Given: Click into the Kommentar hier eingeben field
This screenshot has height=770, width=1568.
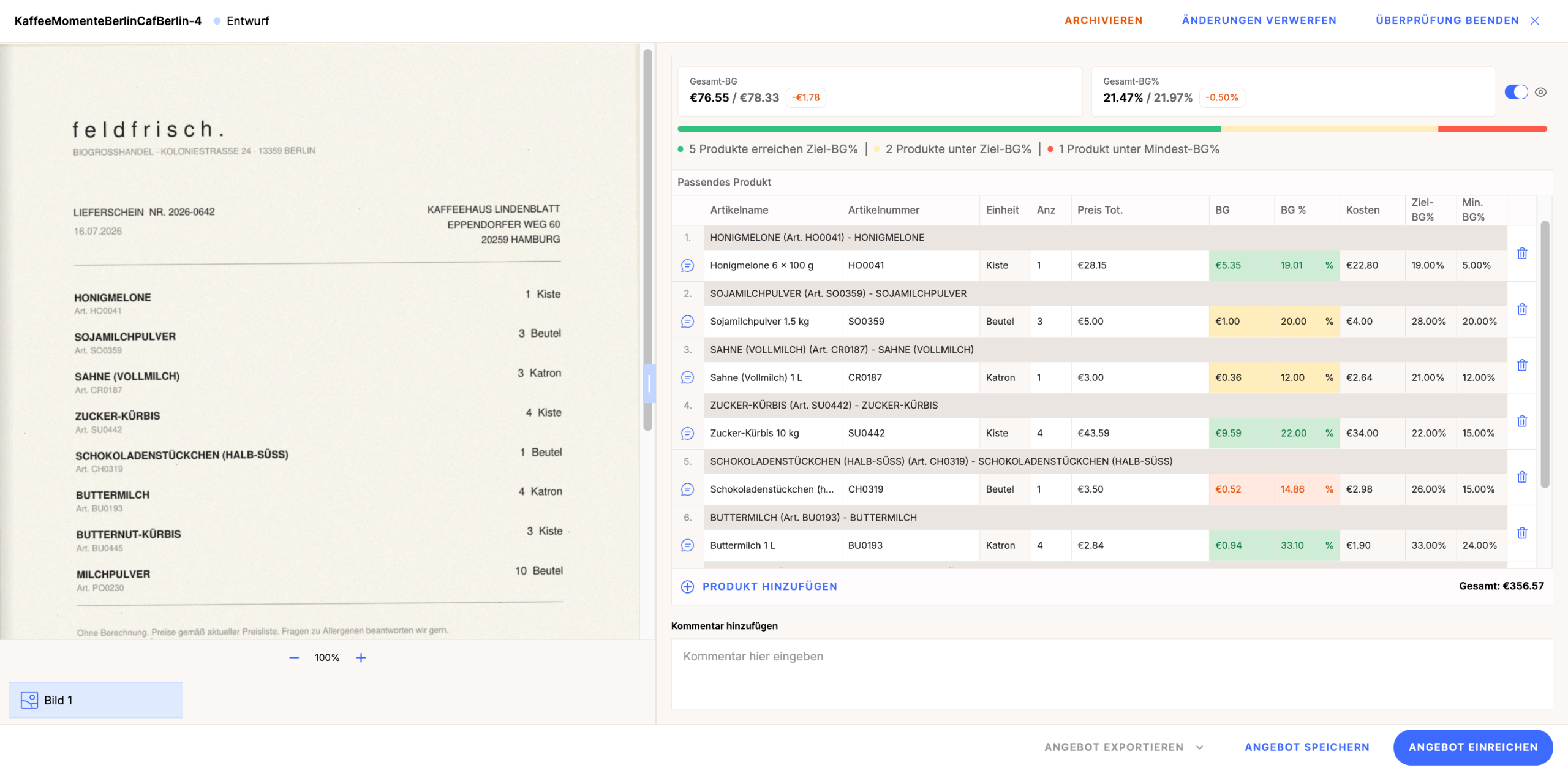Looking at the screenshot, I should 1111,674.
